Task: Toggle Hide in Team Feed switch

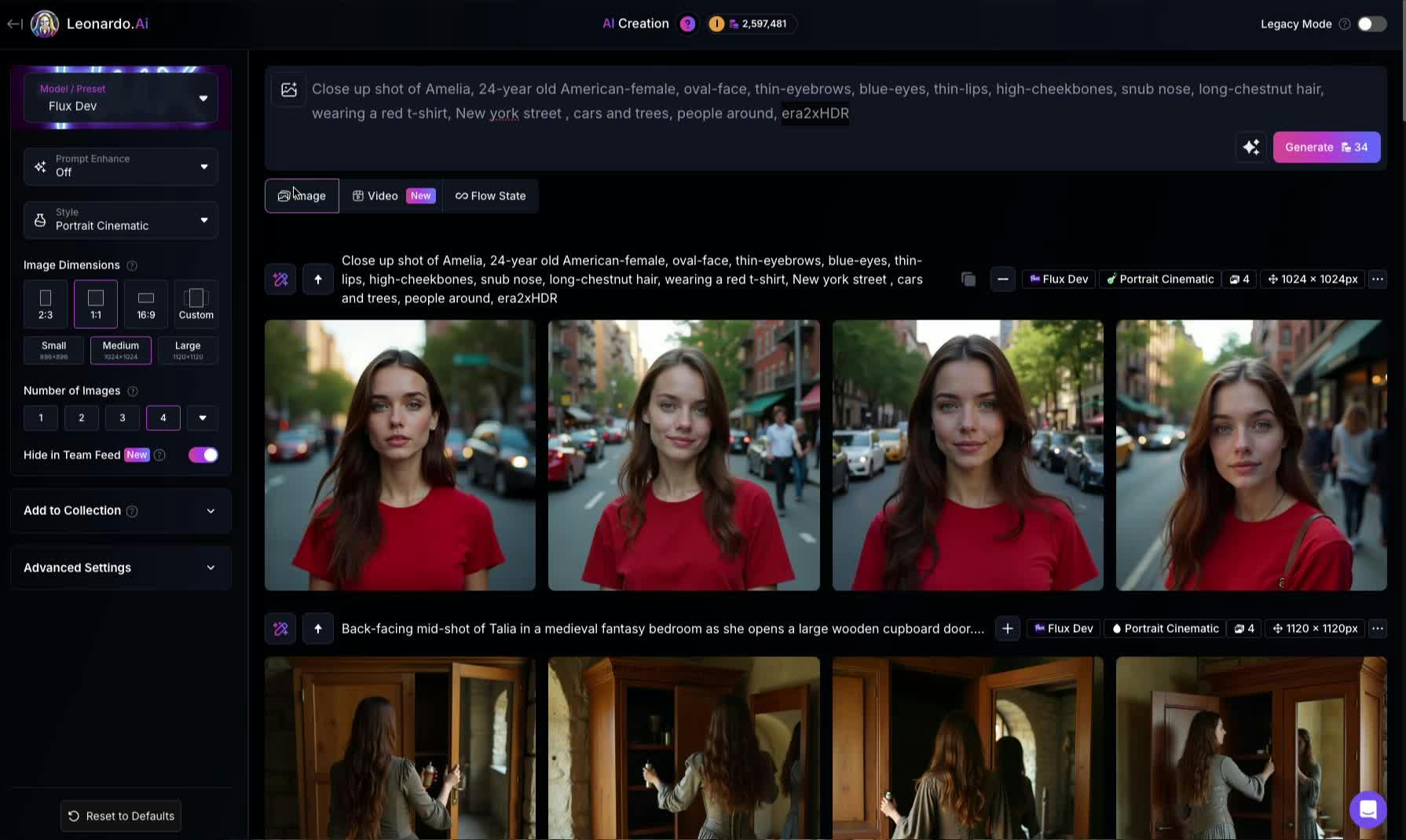Action: point(203,455)
